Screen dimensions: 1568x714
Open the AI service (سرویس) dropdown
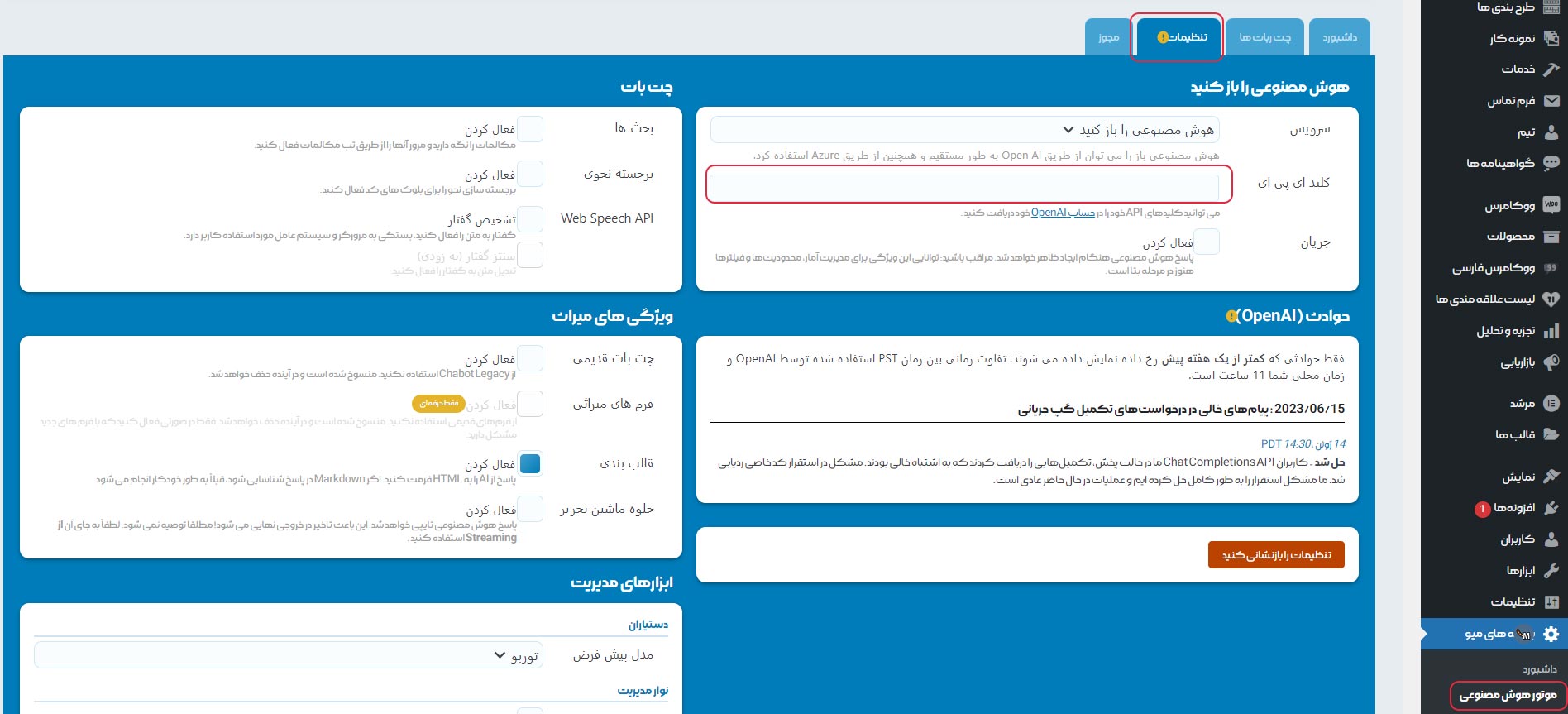[x=964, y=130]
